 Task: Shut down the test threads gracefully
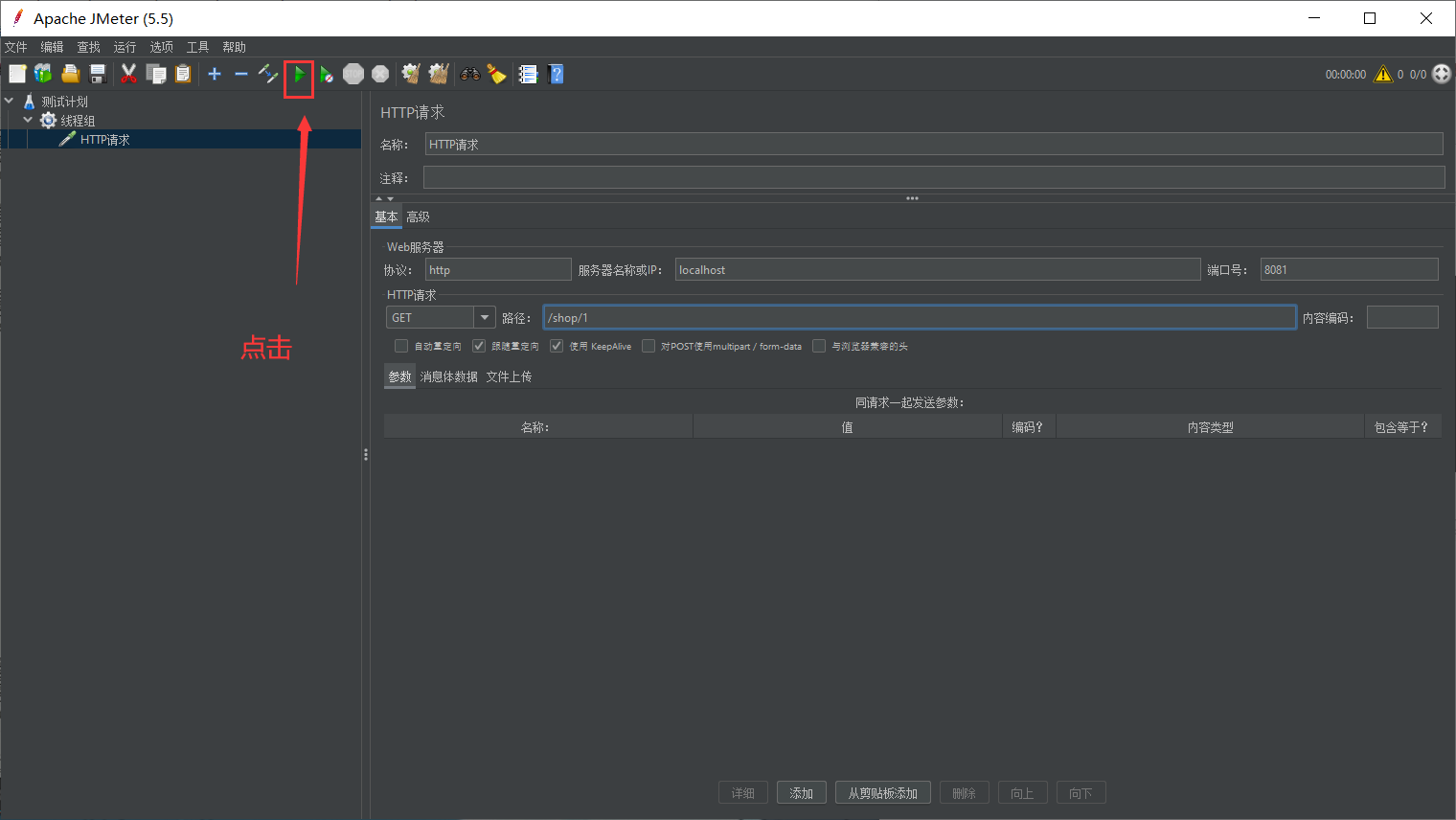pyautogui.click(x=380, y=74)
